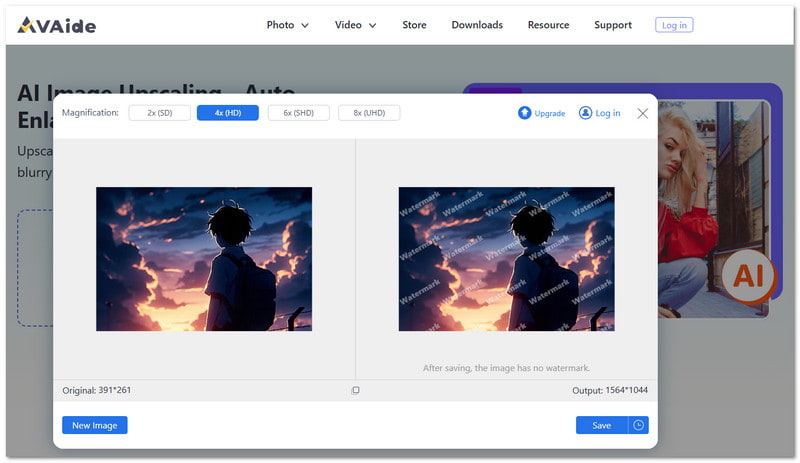Select 2x (SD) magnification
Viewport: 800px width, 463px height.
pos(160,113)
